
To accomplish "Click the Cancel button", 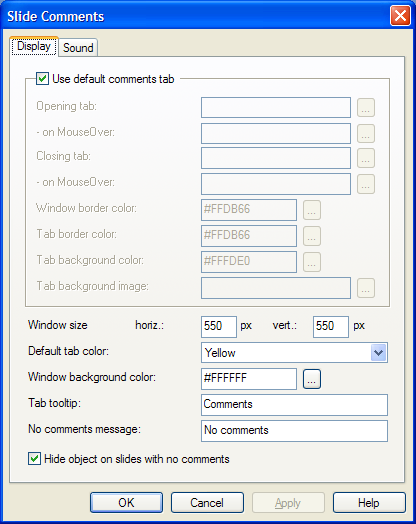I will 207,503.
